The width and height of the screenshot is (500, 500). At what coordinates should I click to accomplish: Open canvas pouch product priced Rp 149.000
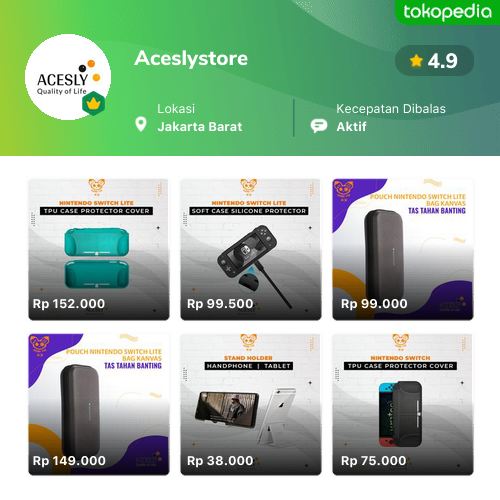(99, 404)
